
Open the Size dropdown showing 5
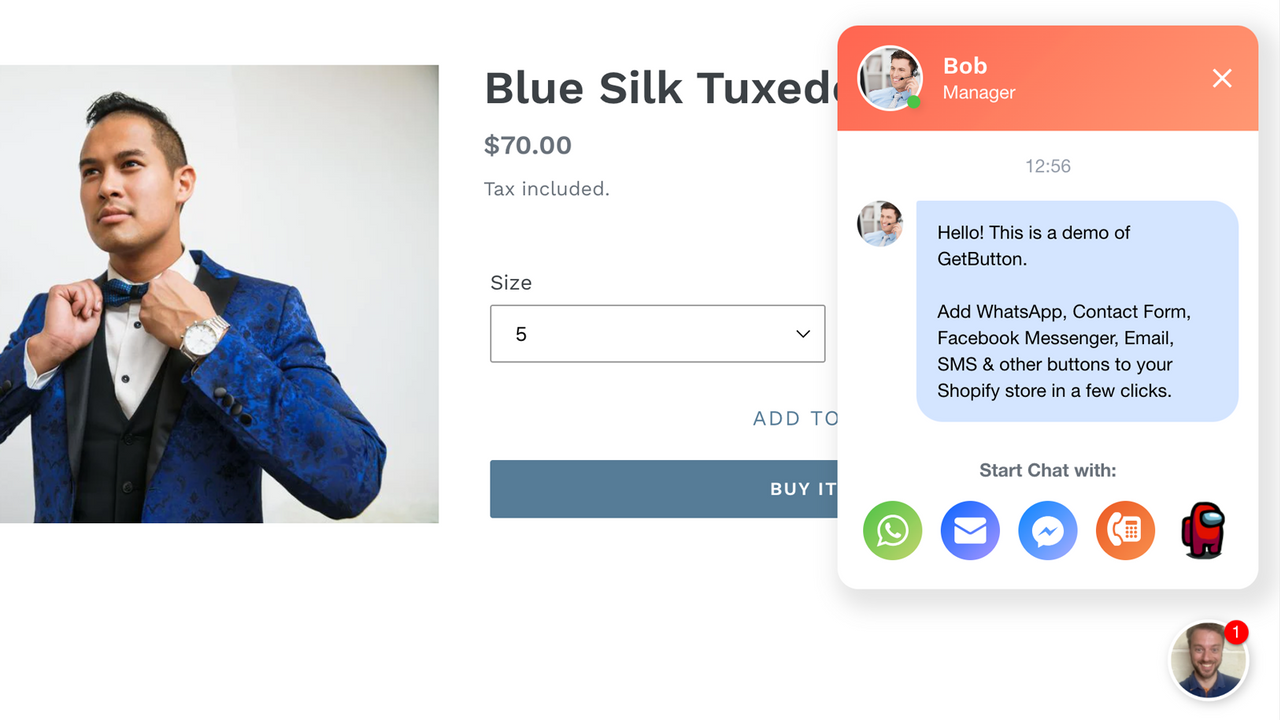[657, 334]
